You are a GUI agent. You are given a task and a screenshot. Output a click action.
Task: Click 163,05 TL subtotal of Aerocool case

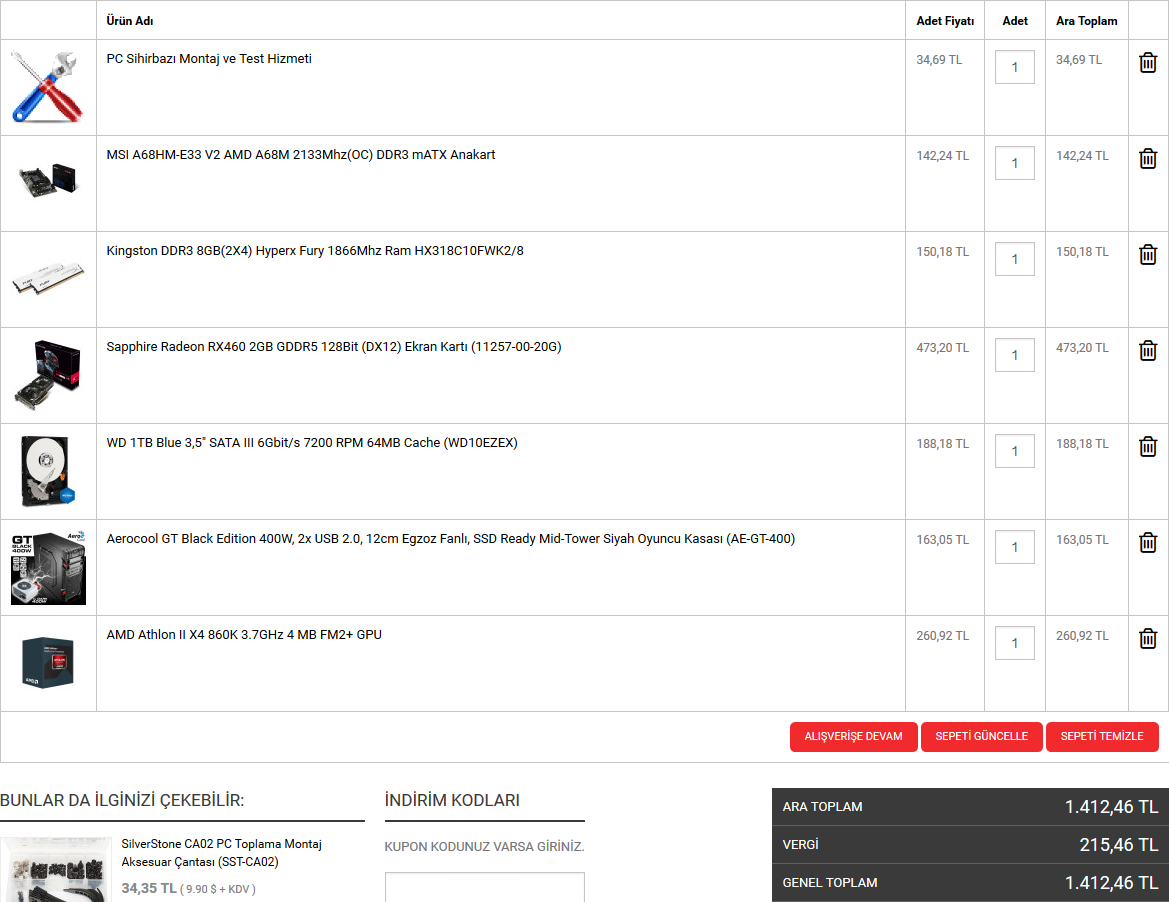click(1082, 540)
